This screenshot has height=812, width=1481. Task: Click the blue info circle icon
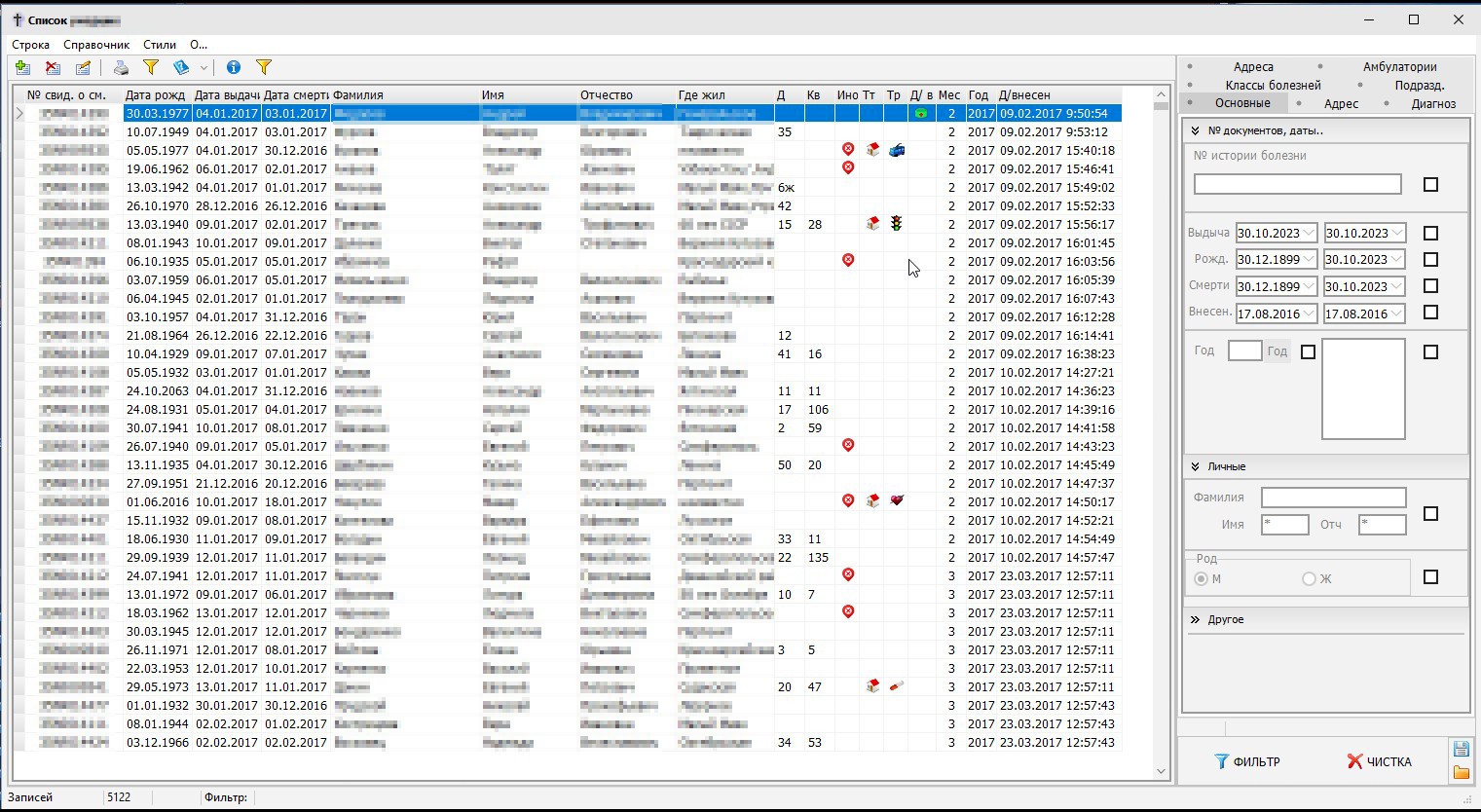tap(234, 67)
